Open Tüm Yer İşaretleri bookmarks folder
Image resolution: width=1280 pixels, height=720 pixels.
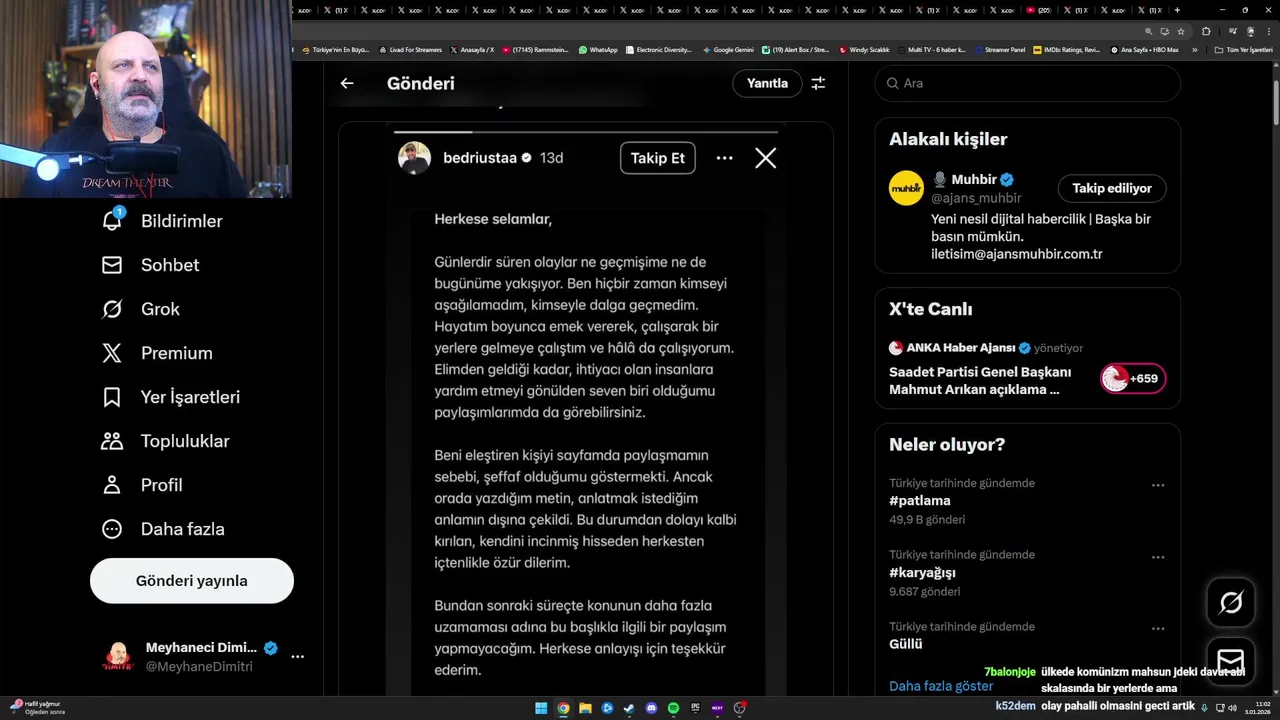tap(1244, 49)
